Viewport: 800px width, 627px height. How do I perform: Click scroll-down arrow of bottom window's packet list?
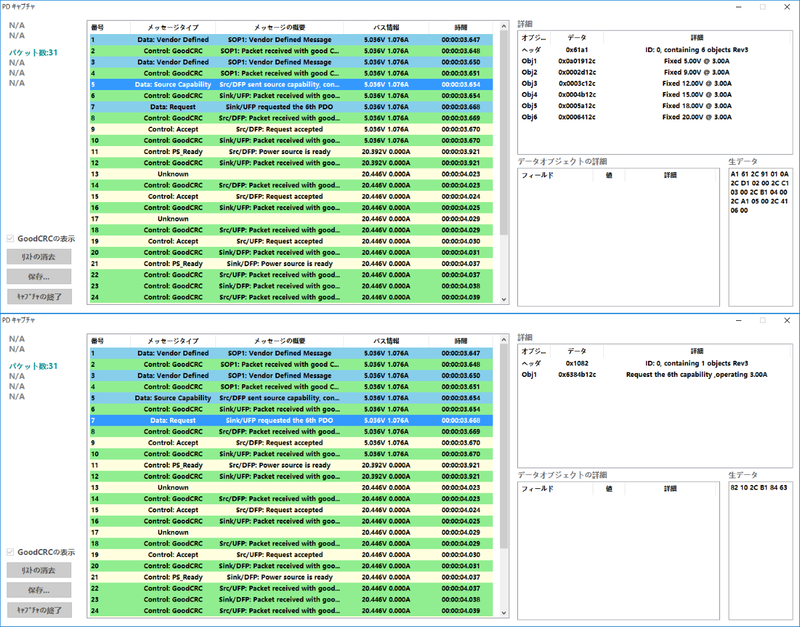504,613
